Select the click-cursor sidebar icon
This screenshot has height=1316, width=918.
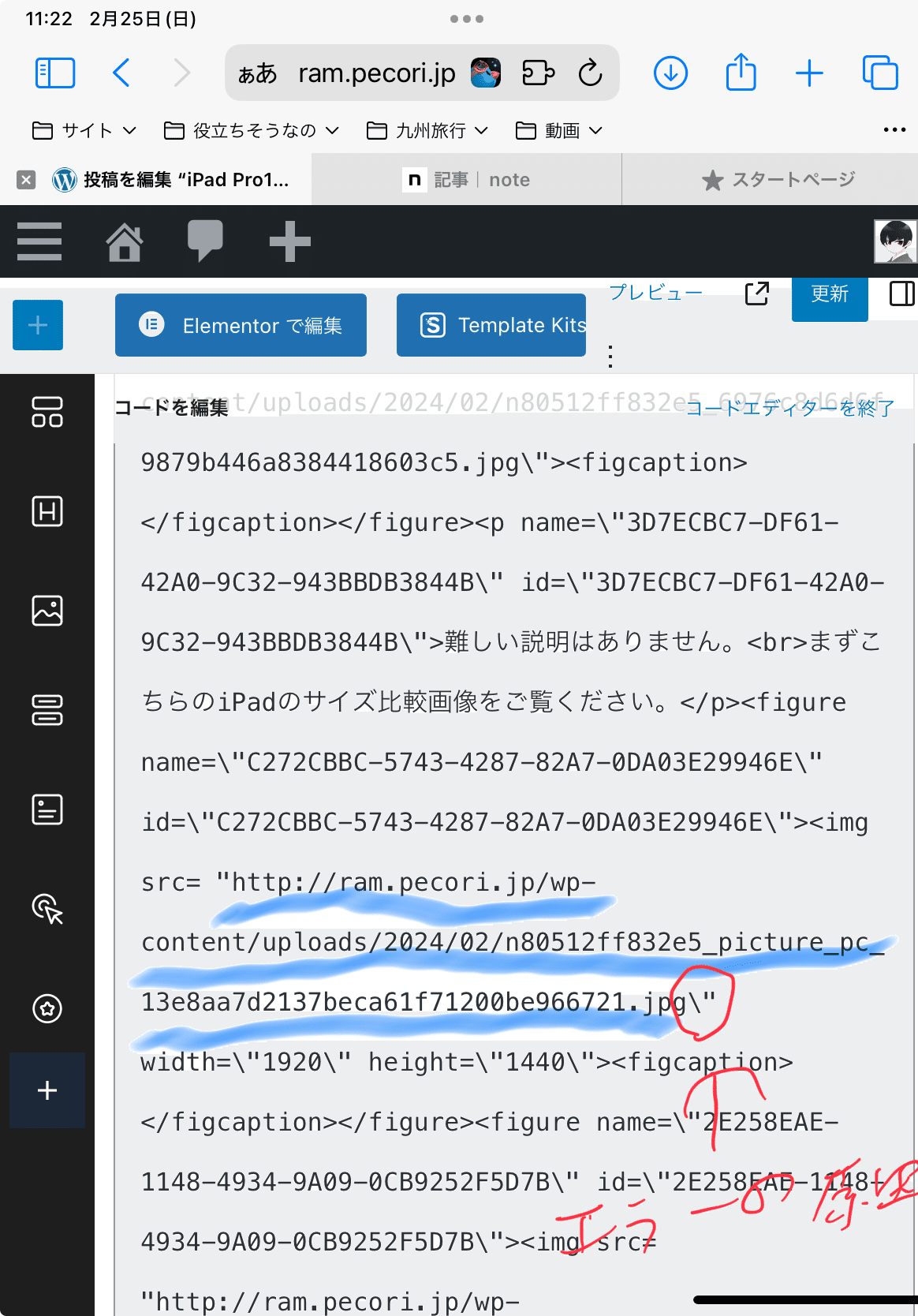tap(47, 909)
